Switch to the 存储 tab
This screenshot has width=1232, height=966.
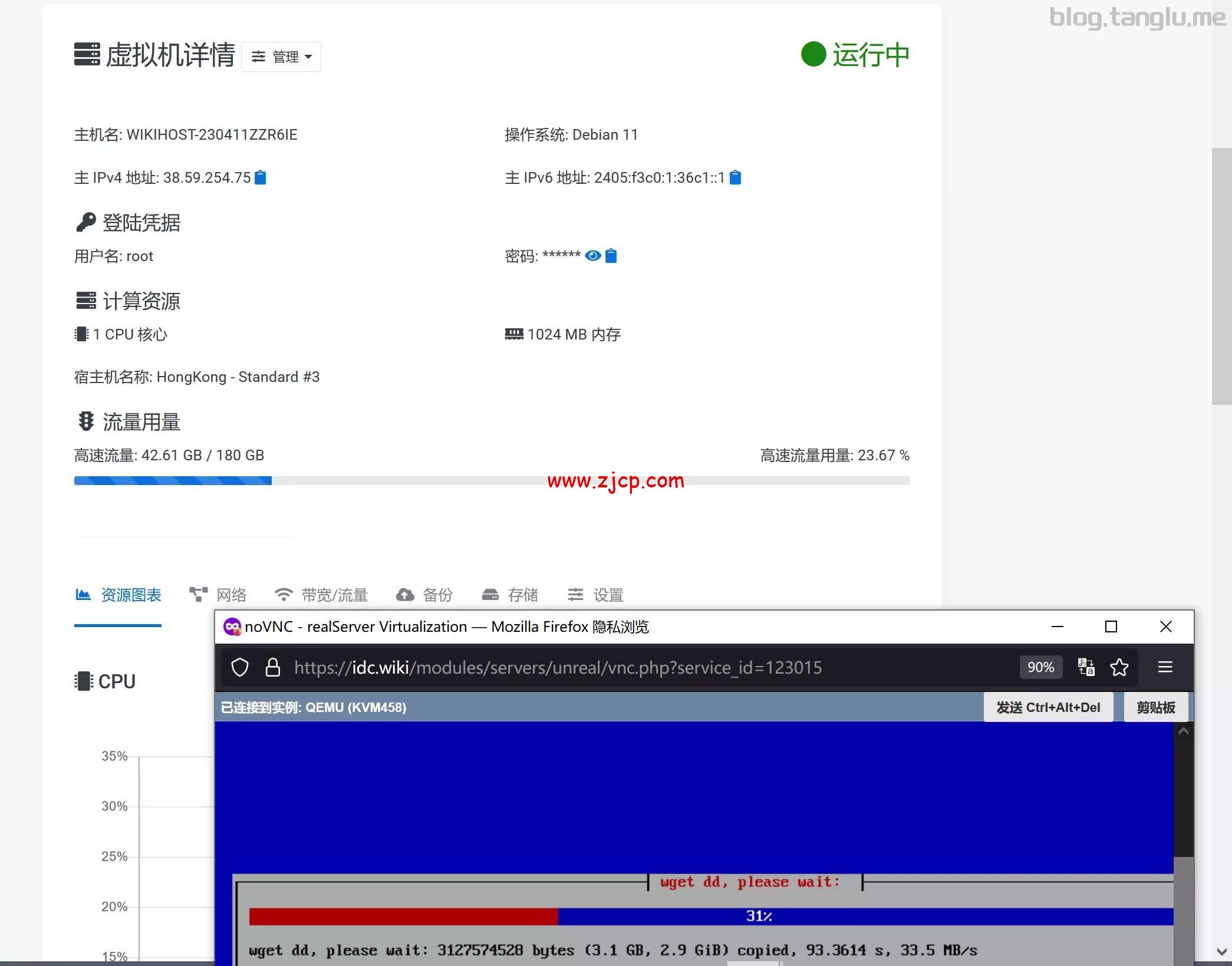coord(510,595)
